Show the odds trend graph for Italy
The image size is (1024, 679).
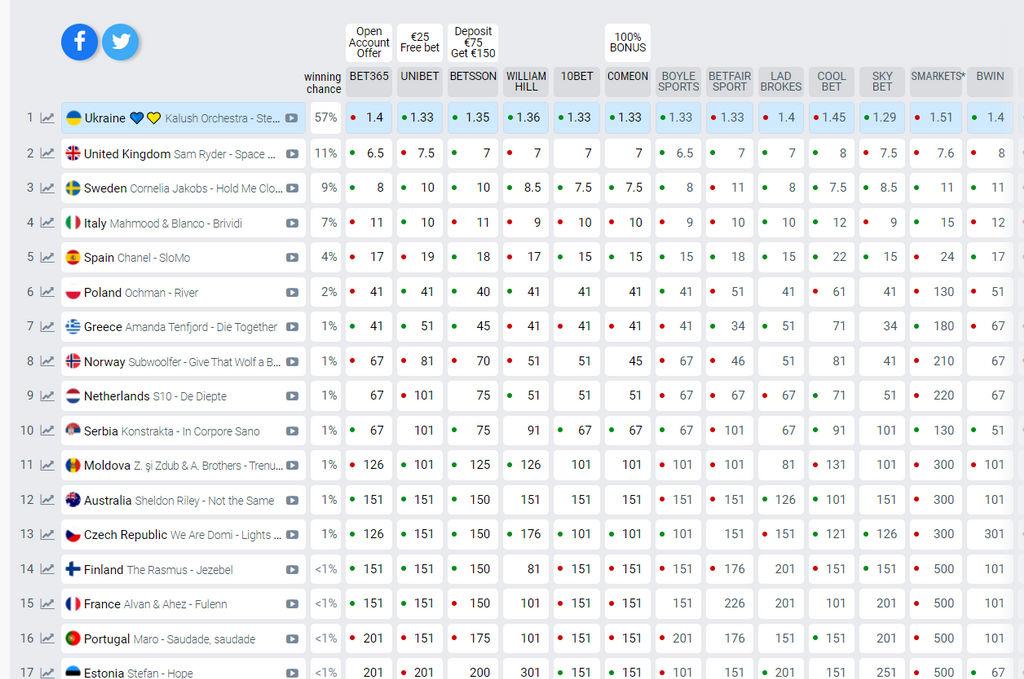coord(47,223)
